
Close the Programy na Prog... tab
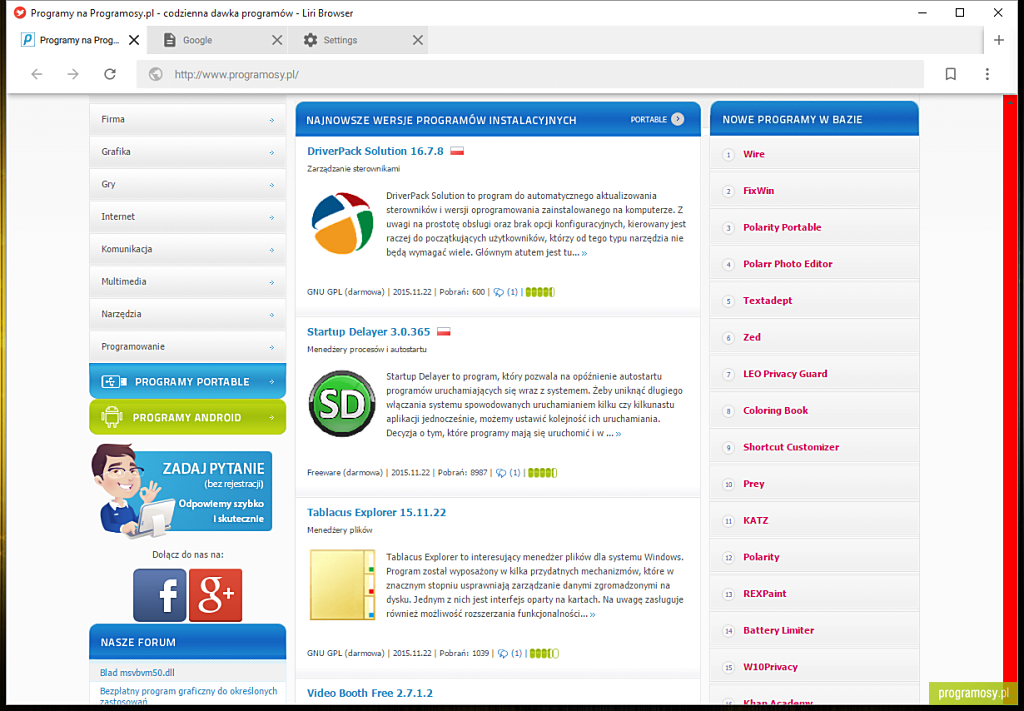click(x=134, y=40)
